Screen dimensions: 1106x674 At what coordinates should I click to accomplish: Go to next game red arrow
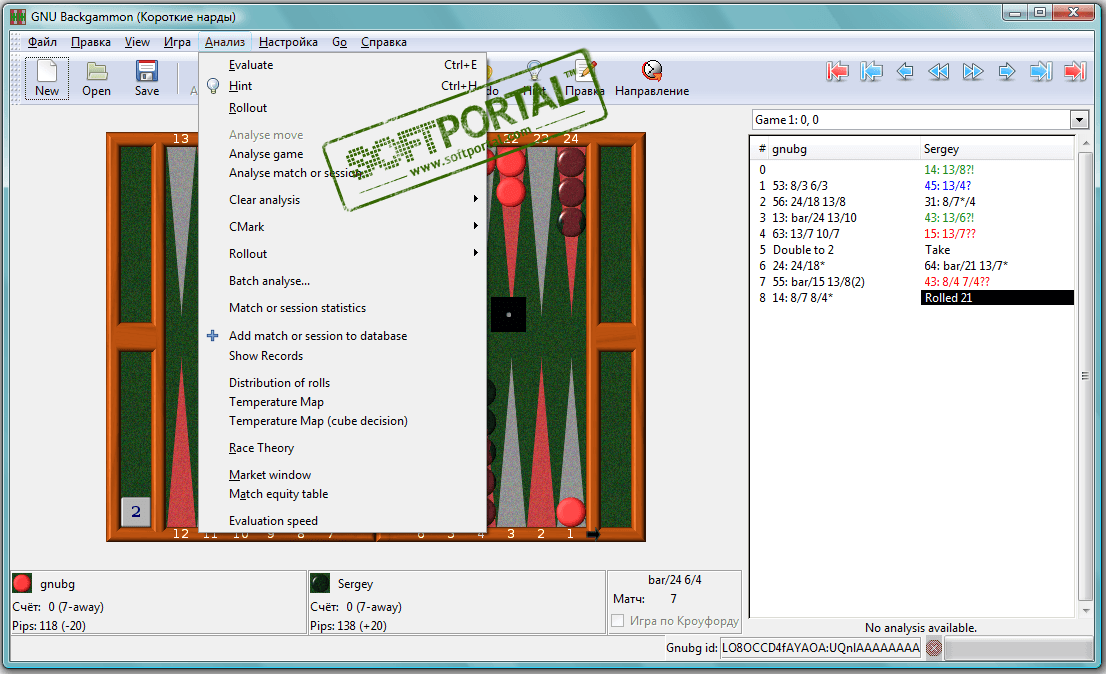tap(1075, 71)
